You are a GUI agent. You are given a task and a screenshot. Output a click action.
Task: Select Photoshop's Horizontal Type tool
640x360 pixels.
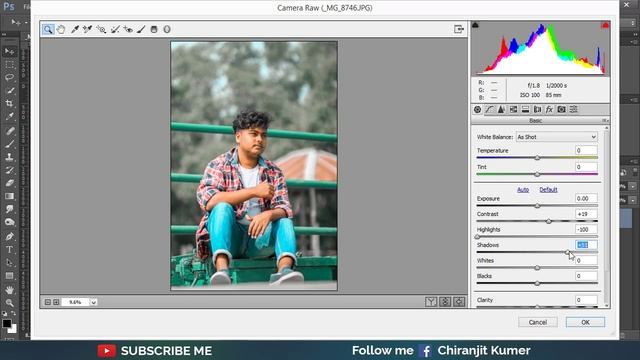[x=9, y=249]
